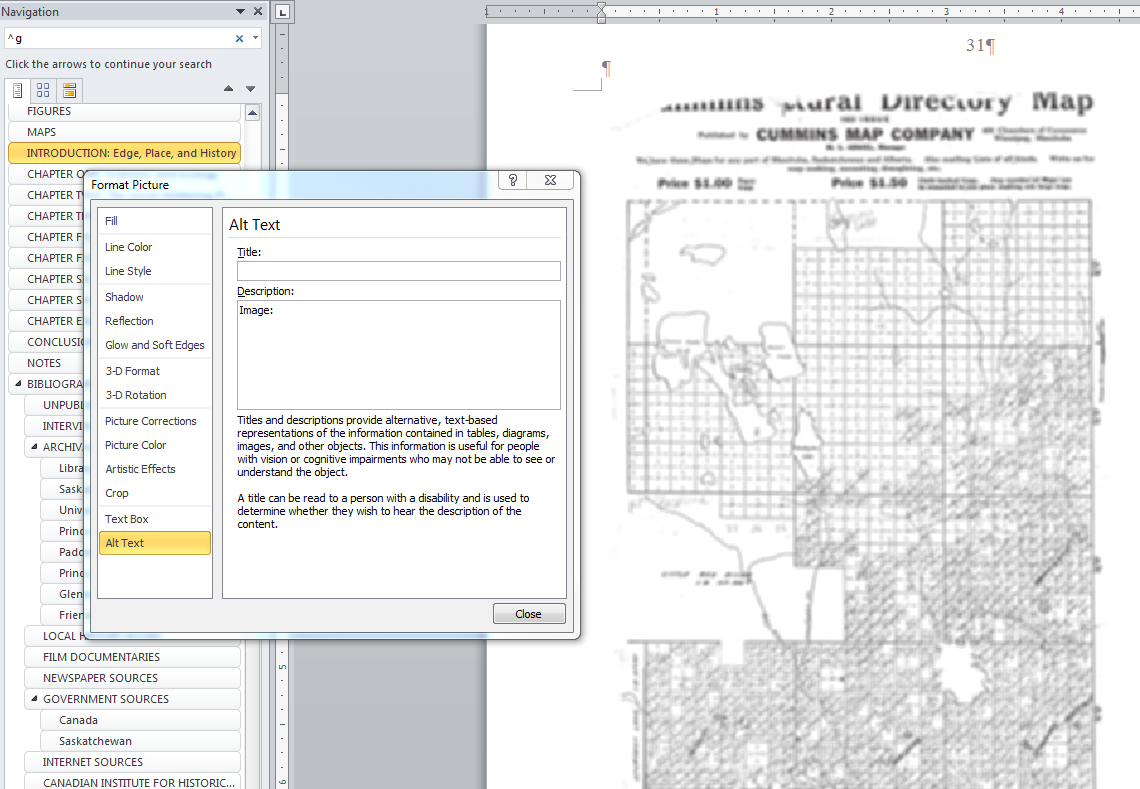Click the tab selector icon beside ruler
Viewport: 1140px width, 789px height.
(x=283, y=12)
